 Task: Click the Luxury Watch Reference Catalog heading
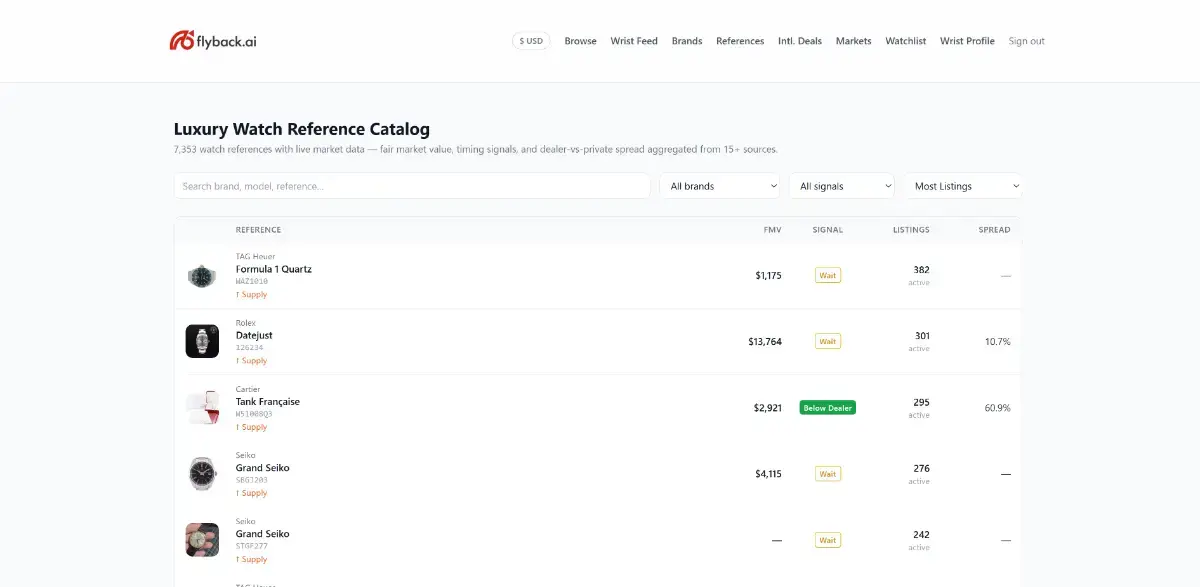click(x=302, y=129)
